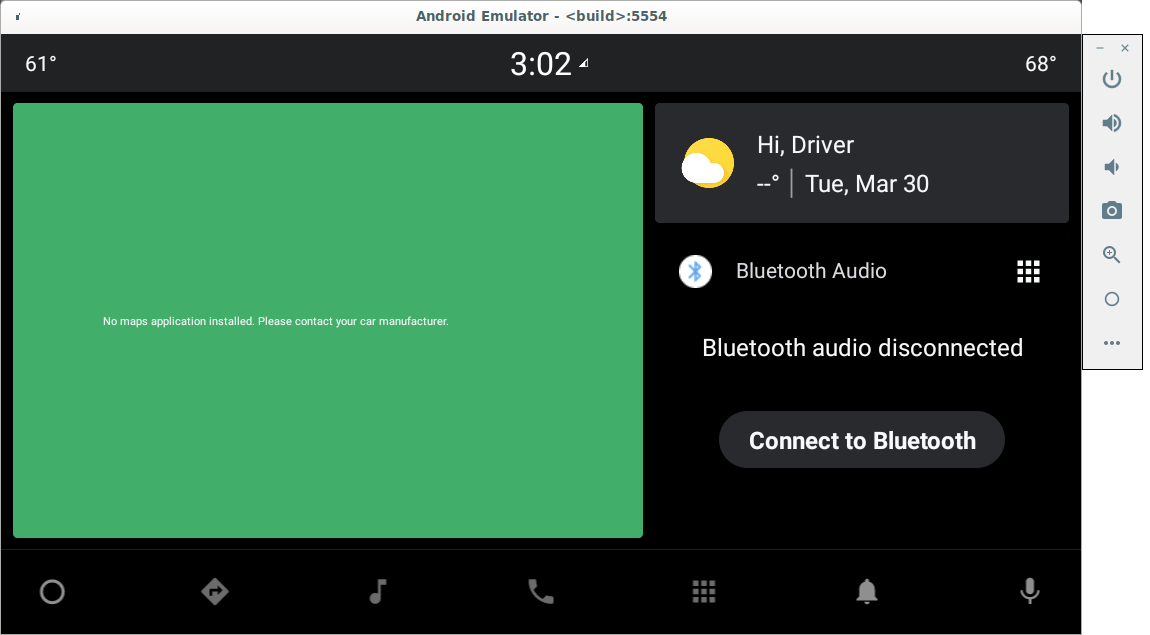Open the Media music note icon
Viewport: 1150px width, 635px height.
coord(377,592)
